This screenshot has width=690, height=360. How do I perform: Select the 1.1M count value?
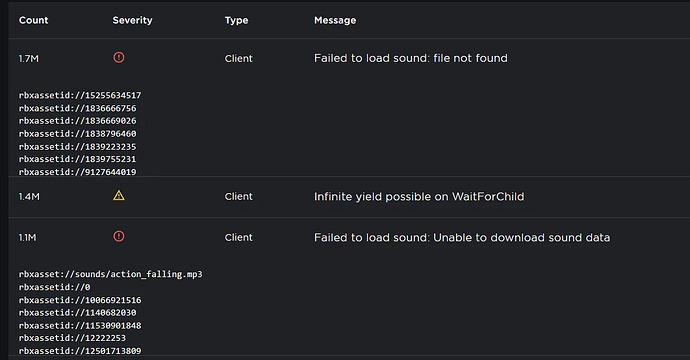(27, 238)
